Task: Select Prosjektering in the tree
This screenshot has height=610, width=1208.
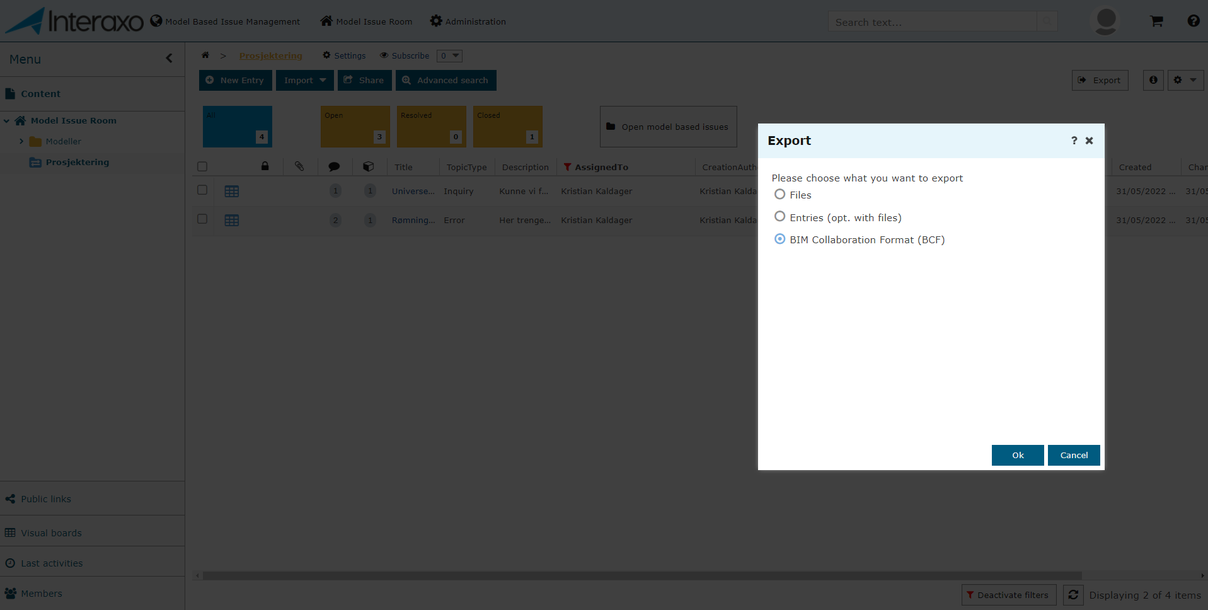Action: (x=69, y=162)
